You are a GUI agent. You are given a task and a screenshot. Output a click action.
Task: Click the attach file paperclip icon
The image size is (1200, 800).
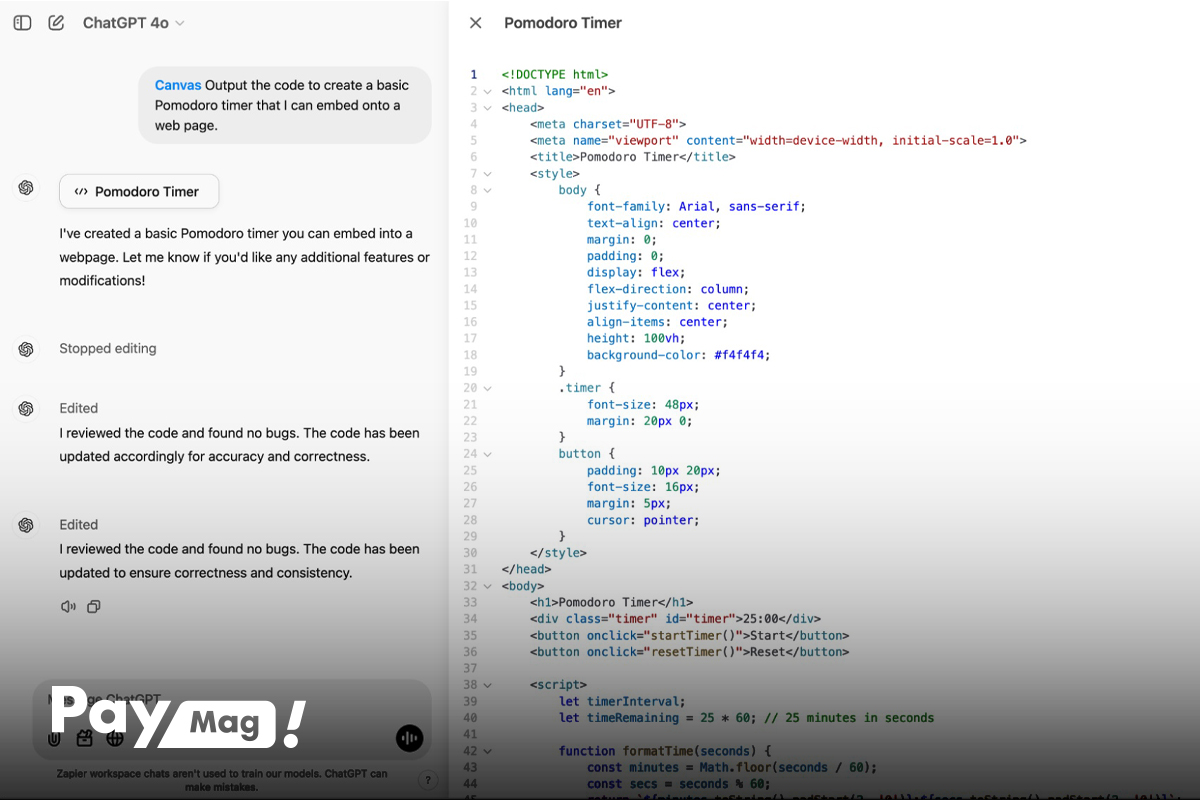point(55,739)
